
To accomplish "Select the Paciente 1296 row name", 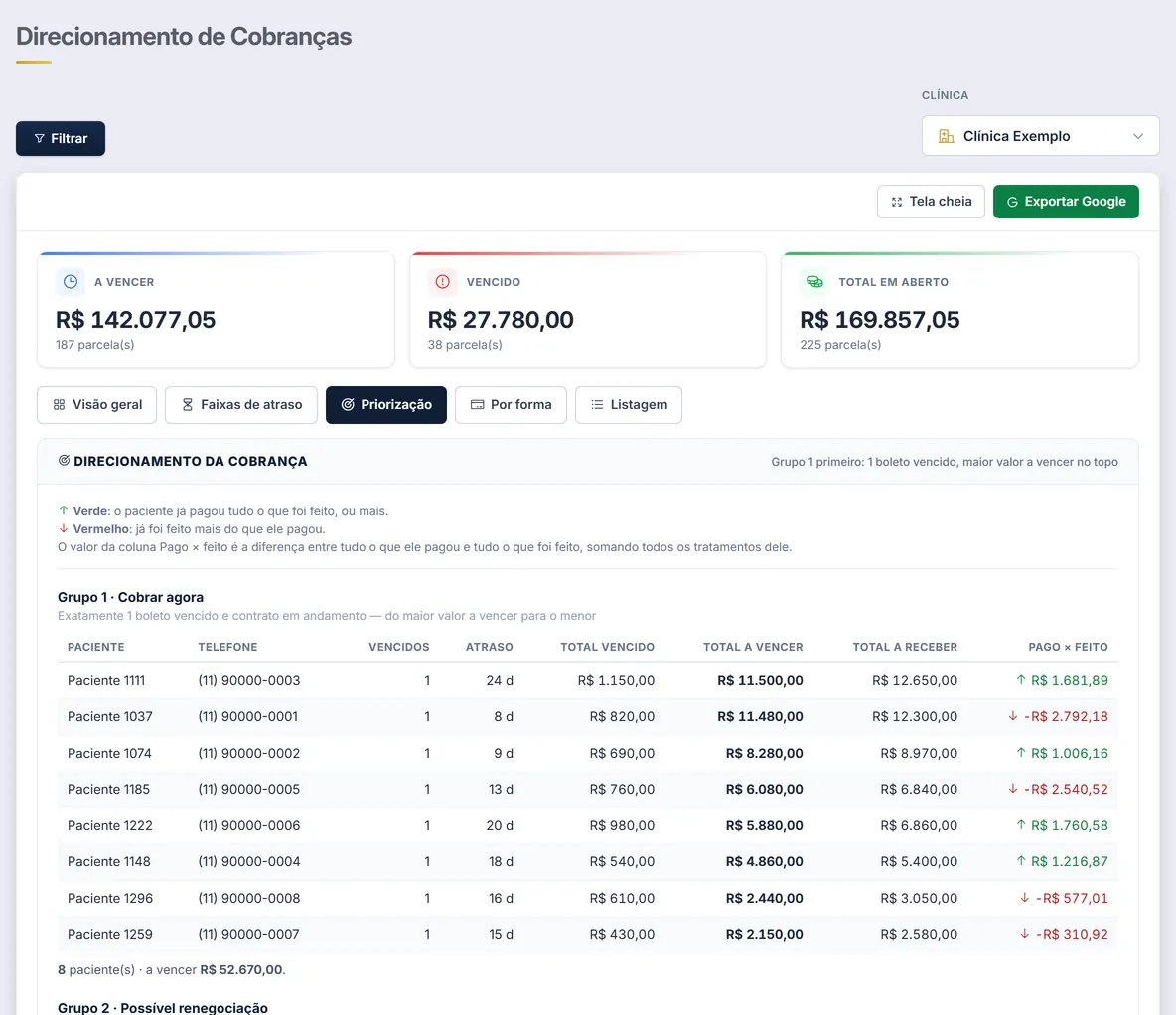I will [110, 899].
